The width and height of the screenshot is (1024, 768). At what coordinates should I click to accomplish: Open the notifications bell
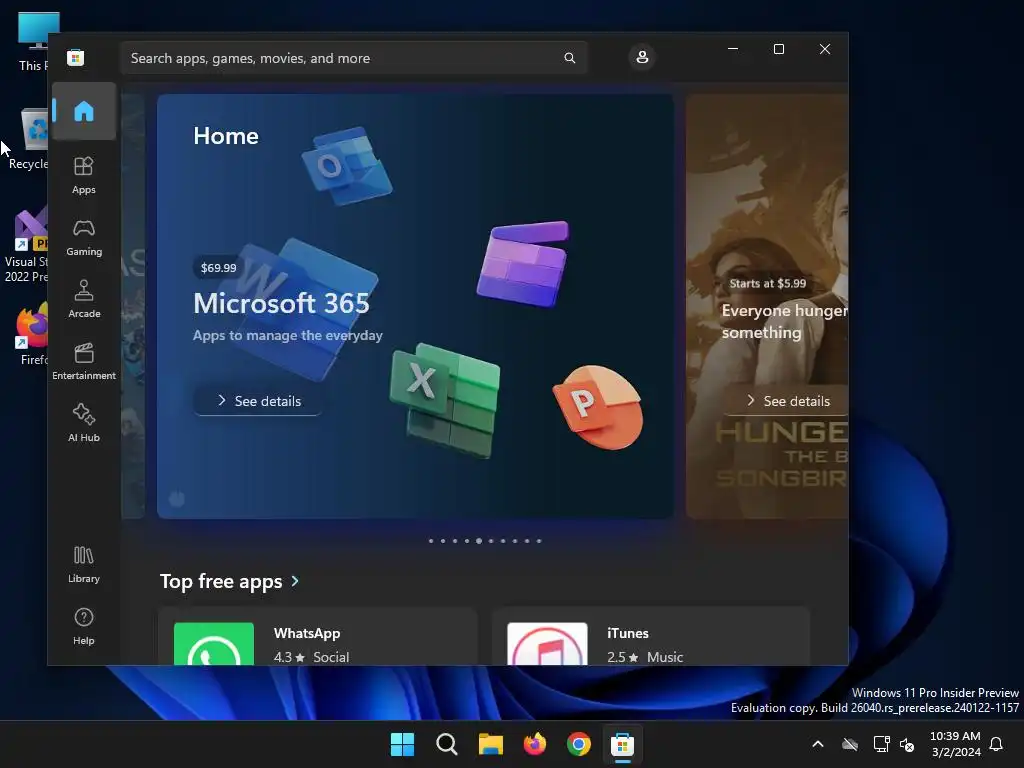[996, 744]
